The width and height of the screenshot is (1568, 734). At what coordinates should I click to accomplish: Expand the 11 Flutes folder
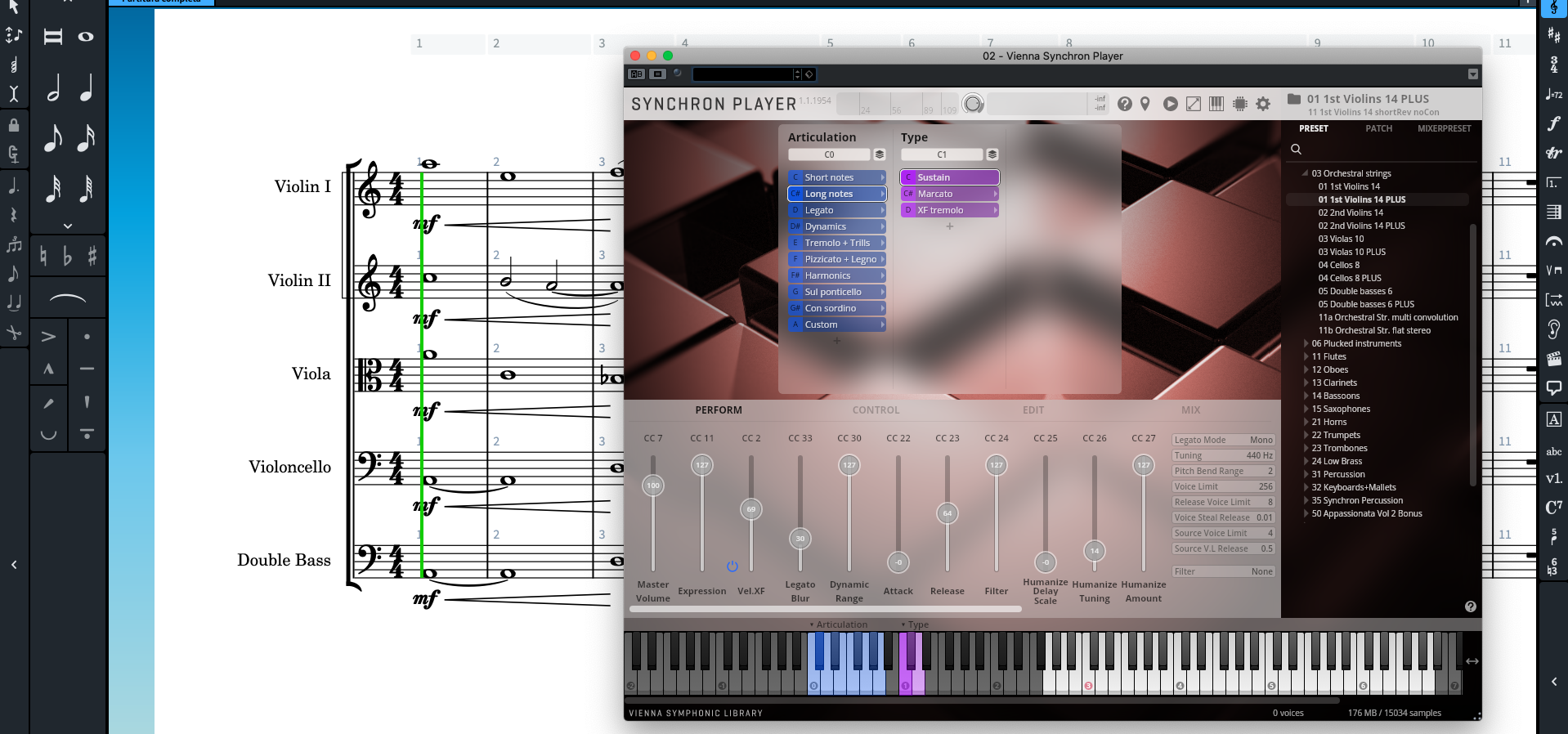[x=1306, y=356]
